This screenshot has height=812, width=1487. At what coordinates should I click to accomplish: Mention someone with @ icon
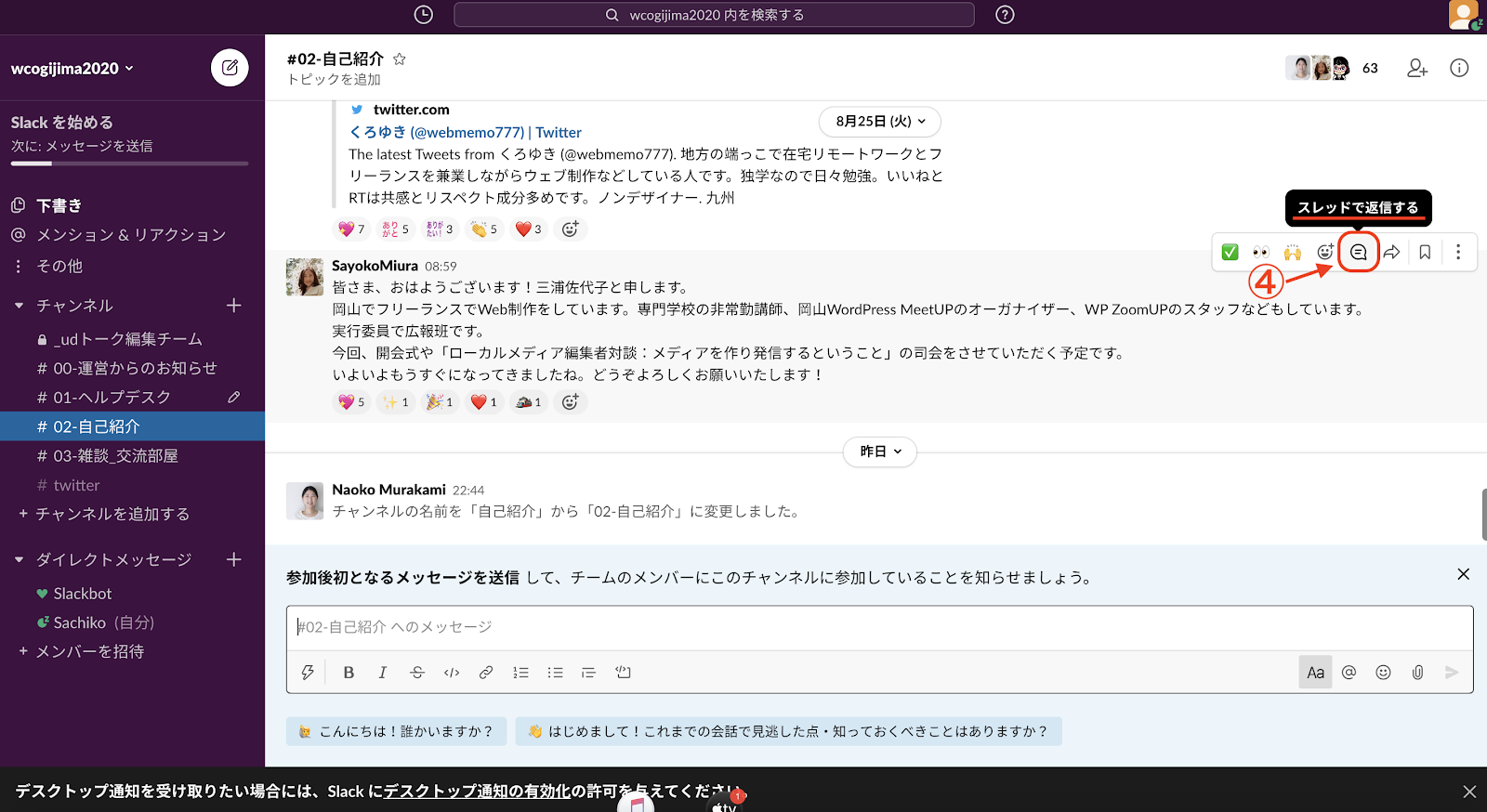tap(1349, 672)
